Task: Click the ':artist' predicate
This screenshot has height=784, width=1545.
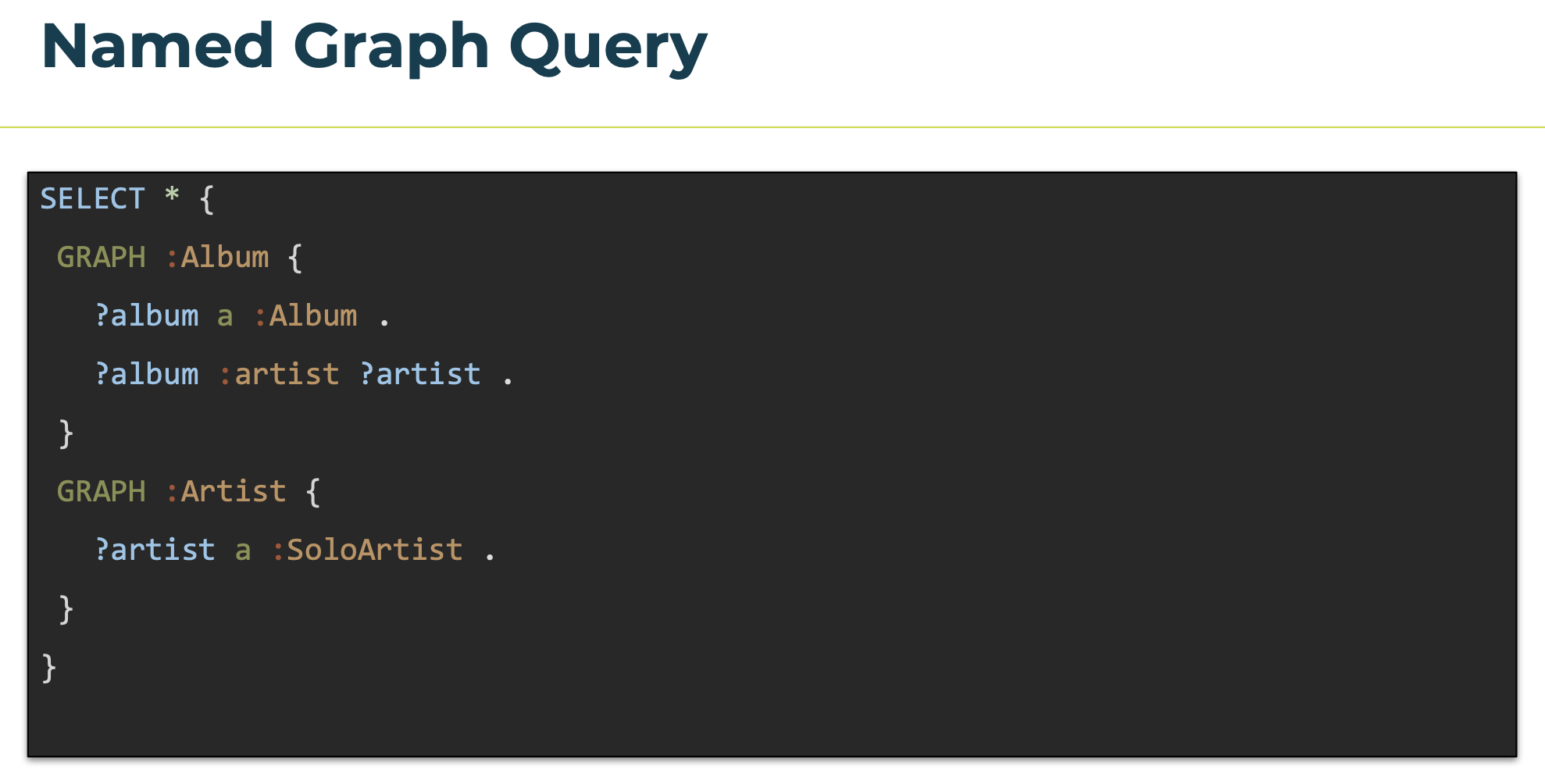Action: pyautogui.click(x=279, y=374)
